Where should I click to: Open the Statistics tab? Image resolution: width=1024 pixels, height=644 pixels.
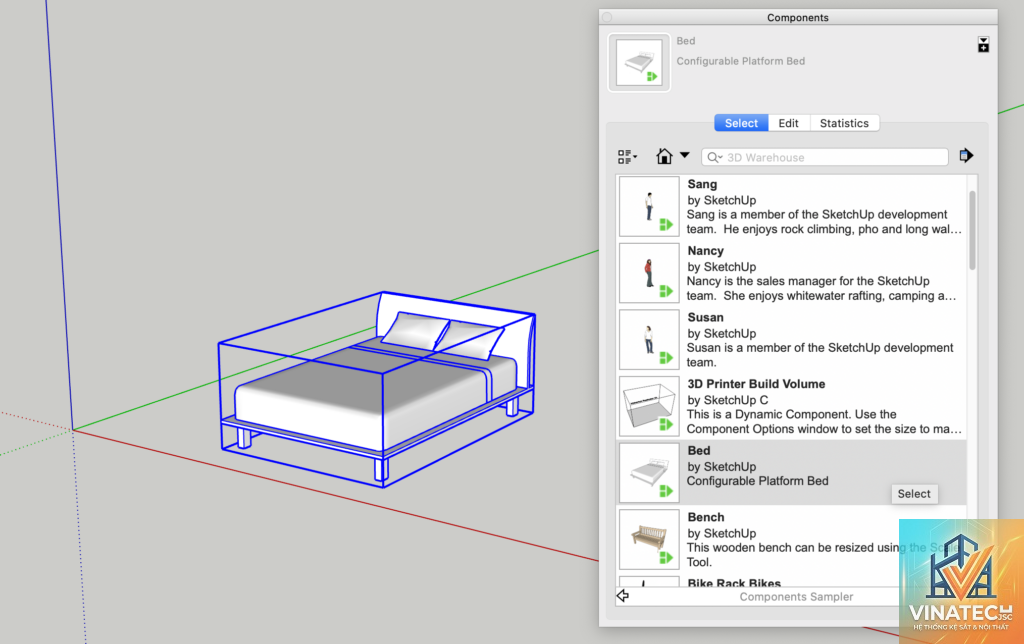click(844, 123)
